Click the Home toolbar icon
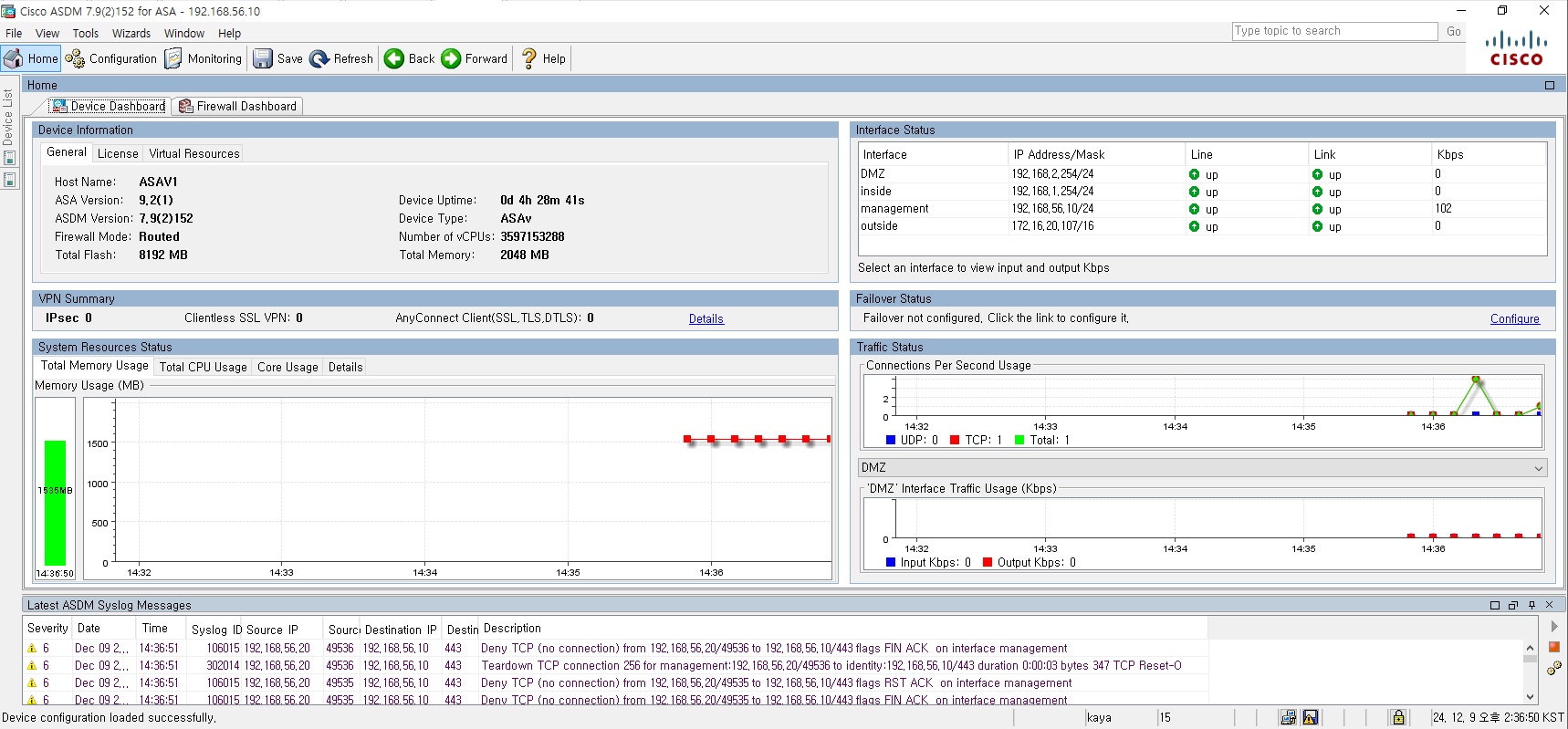Screen dimensions: 1568x729 click(31, 58)
